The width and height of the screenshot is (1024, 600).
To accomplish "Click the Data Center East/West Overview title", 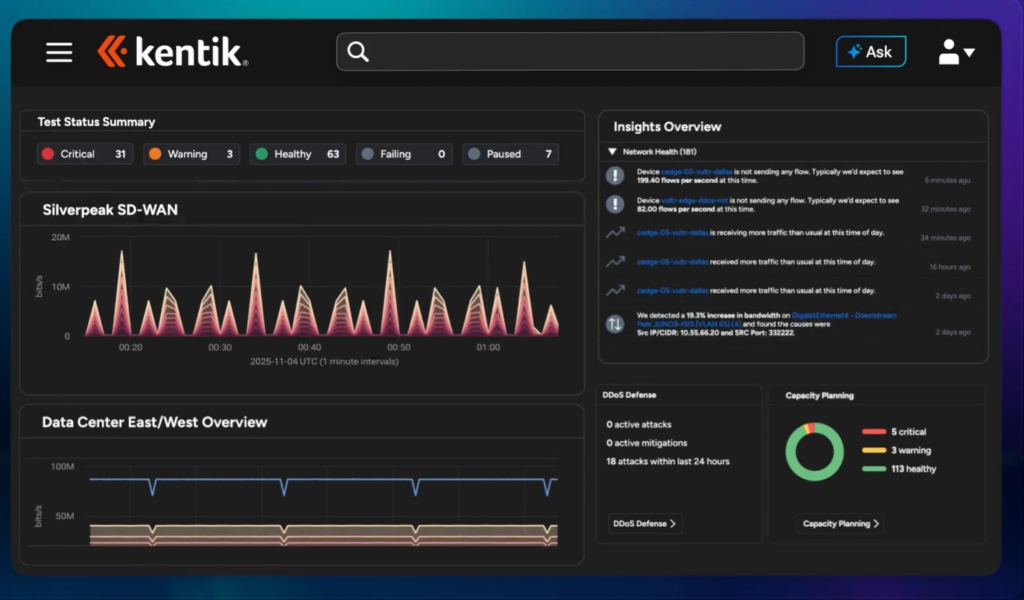I will 155,422.
